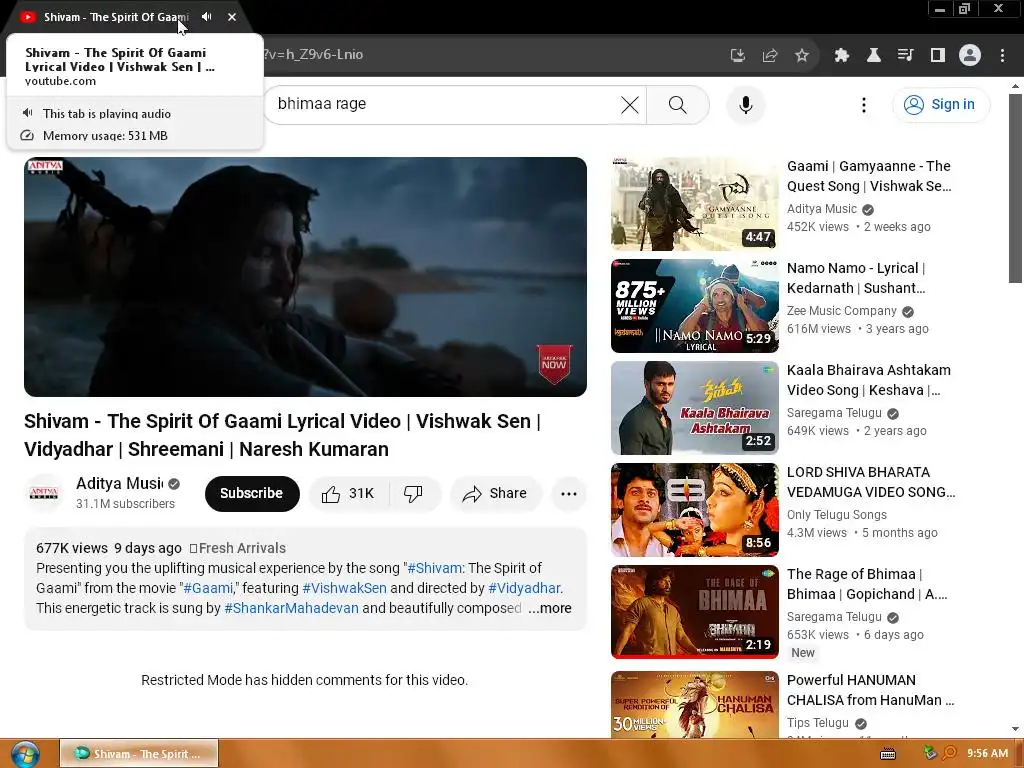The width and height of the screenshot is (1024, 768).
Task: Clear the search box with the X
Action: (x=630, y=104)
